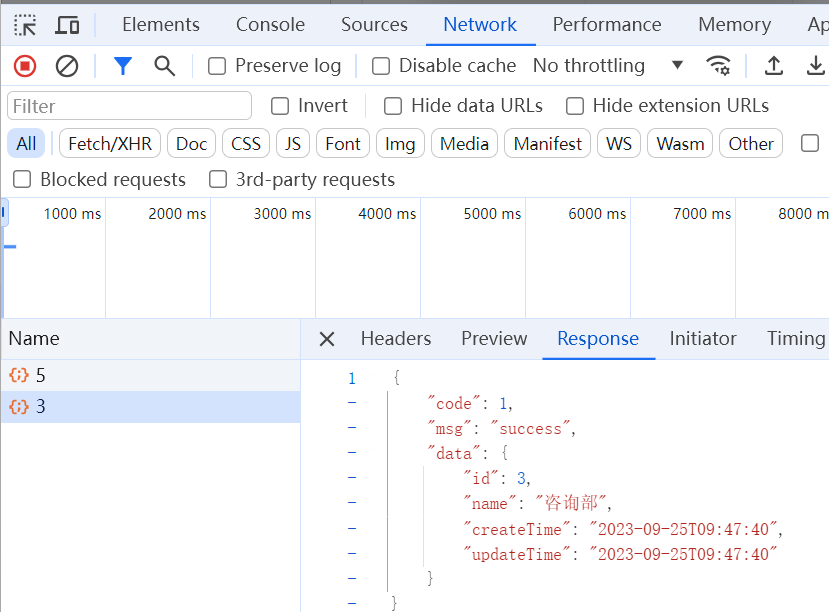
Task: Check 3rd-party requests
Action: click(218, 180)
